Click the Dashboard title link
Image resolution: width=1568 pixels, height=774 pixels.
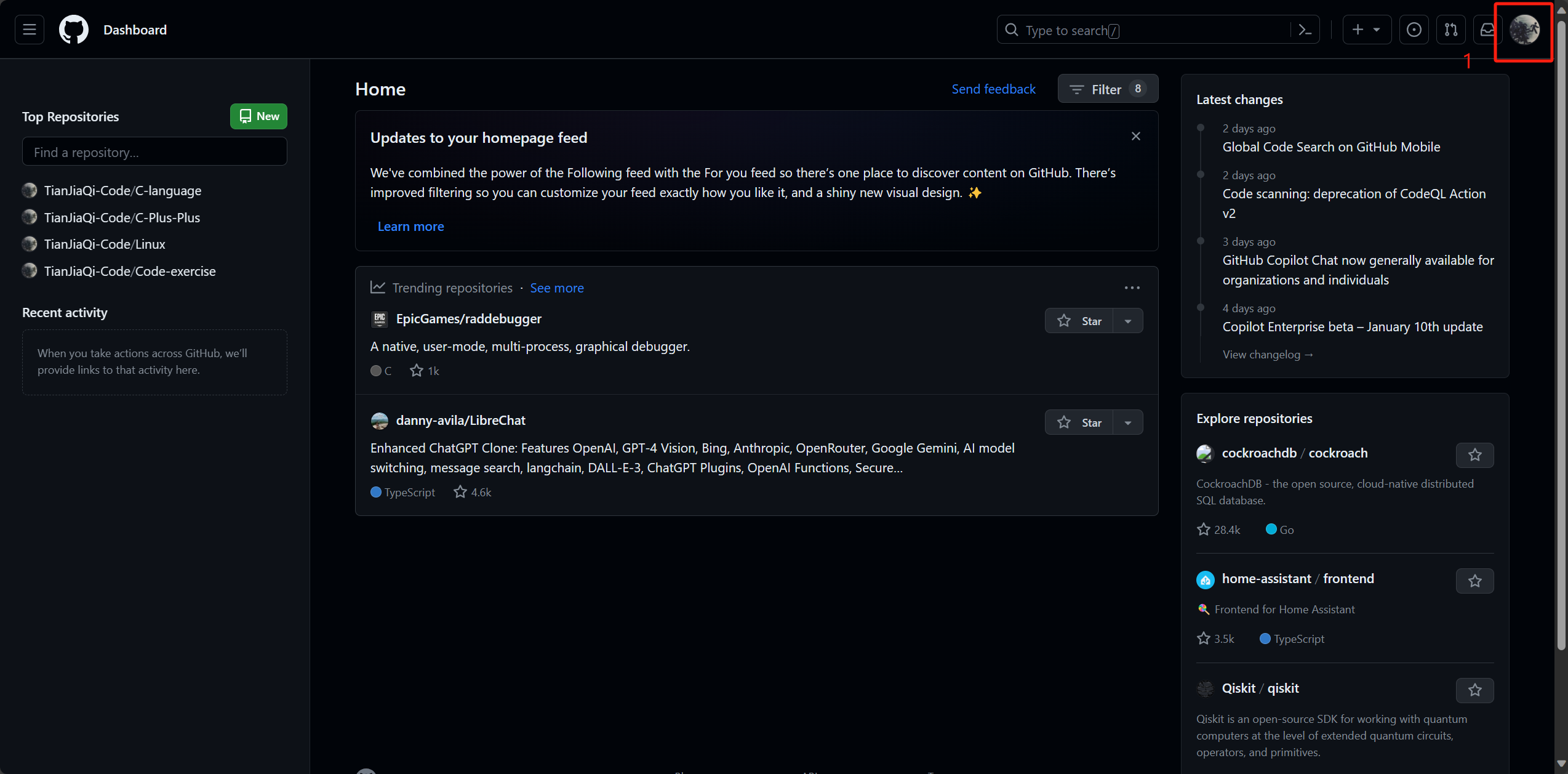coord(135,30)
